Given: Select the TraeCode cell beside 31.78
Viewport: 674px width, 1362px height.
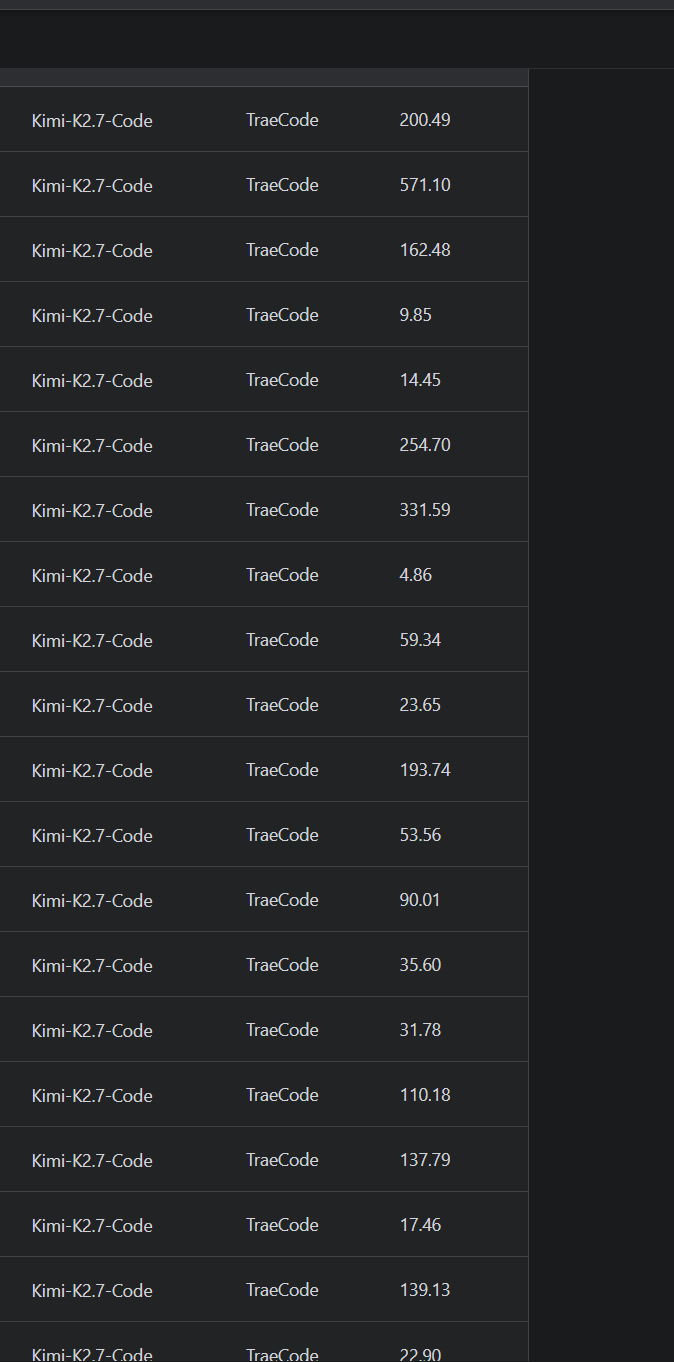Looking at the screenshot, I should coord(282,1030).
